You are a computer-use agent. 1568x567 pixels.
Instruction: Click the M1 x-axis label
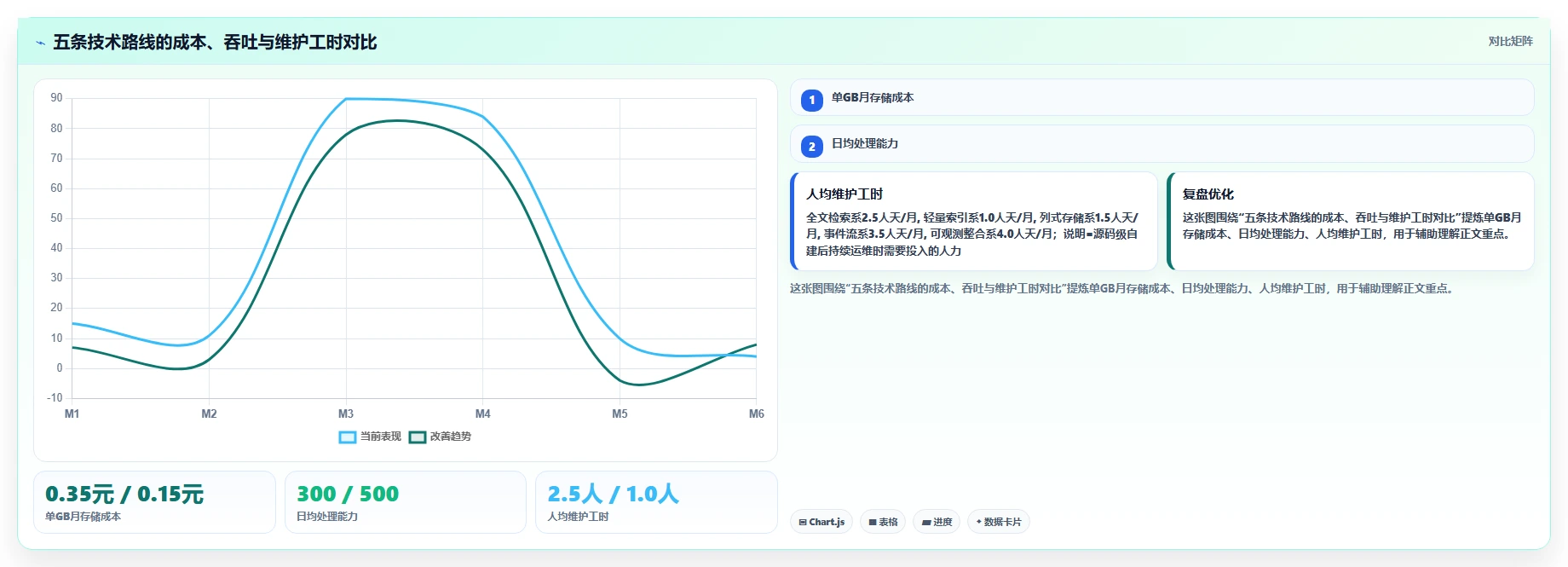72,414
